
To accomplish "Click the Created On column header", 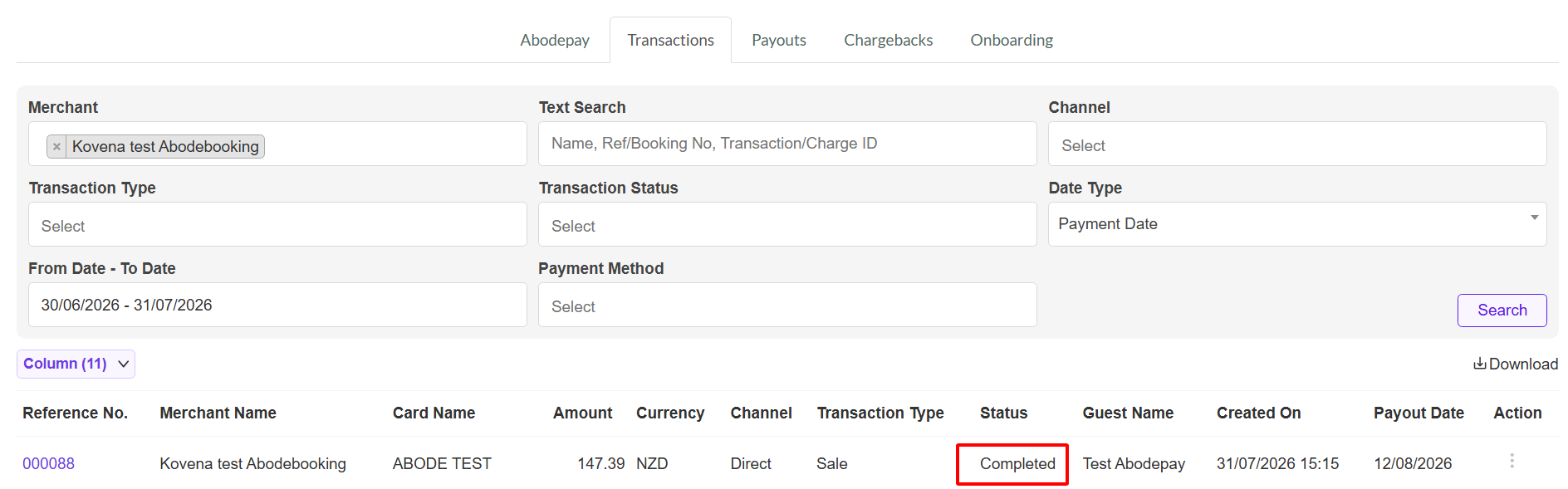I will click(x=1258, y=413).
